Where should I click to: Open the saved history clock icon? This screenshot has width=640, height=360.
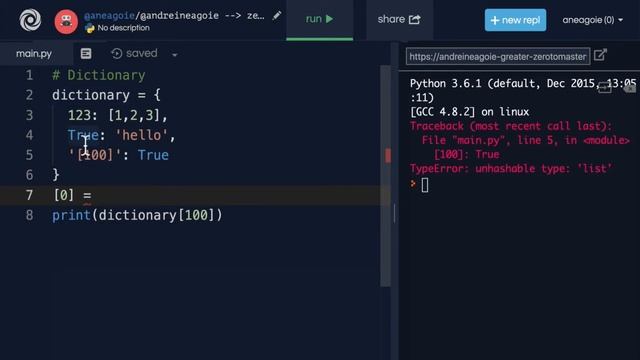(x=117, y=53)
